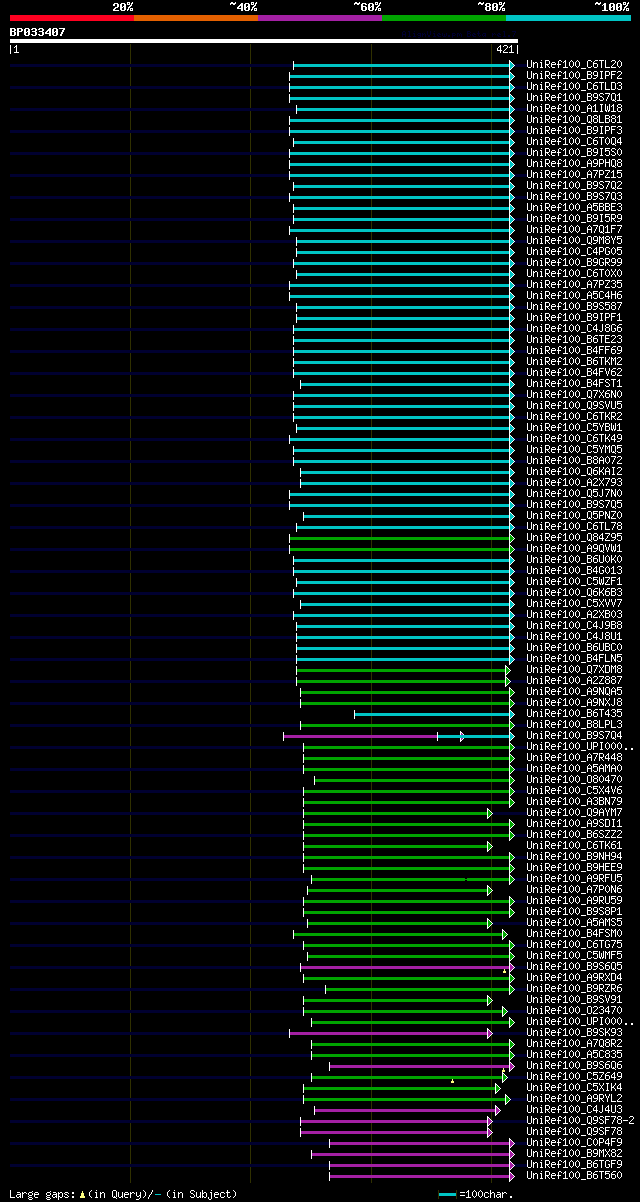Select hit label UniRef100_A3BN79

pos(574,801)
